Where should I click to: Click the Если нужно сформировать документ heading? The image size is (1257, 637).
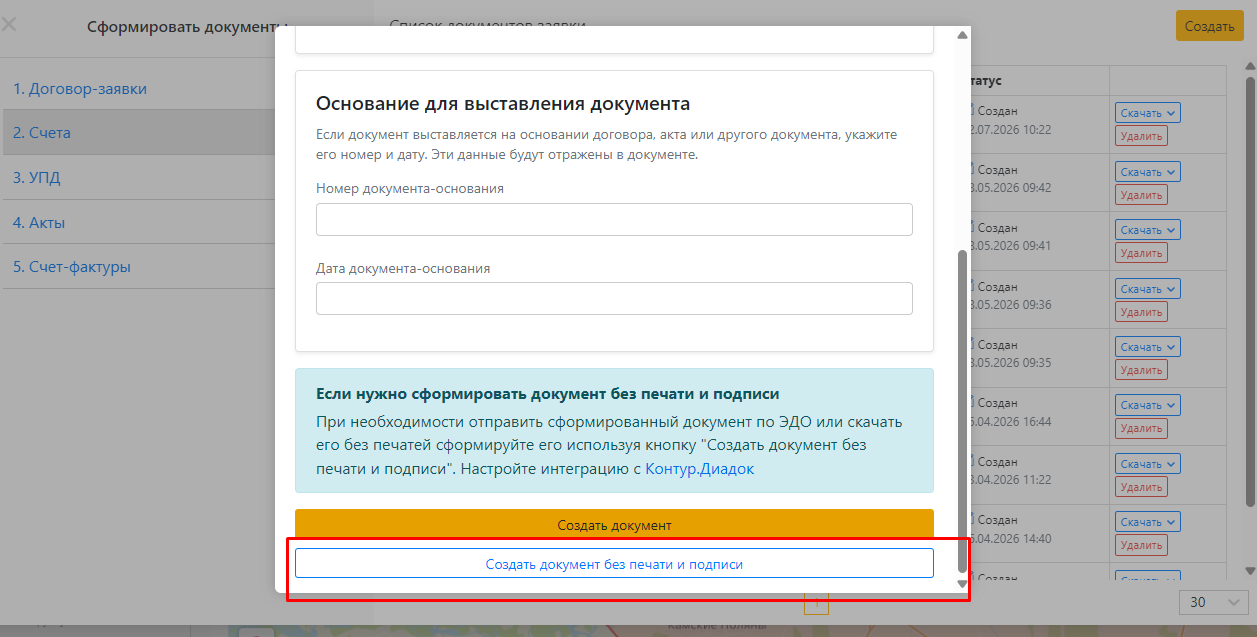tap(547, 394)
